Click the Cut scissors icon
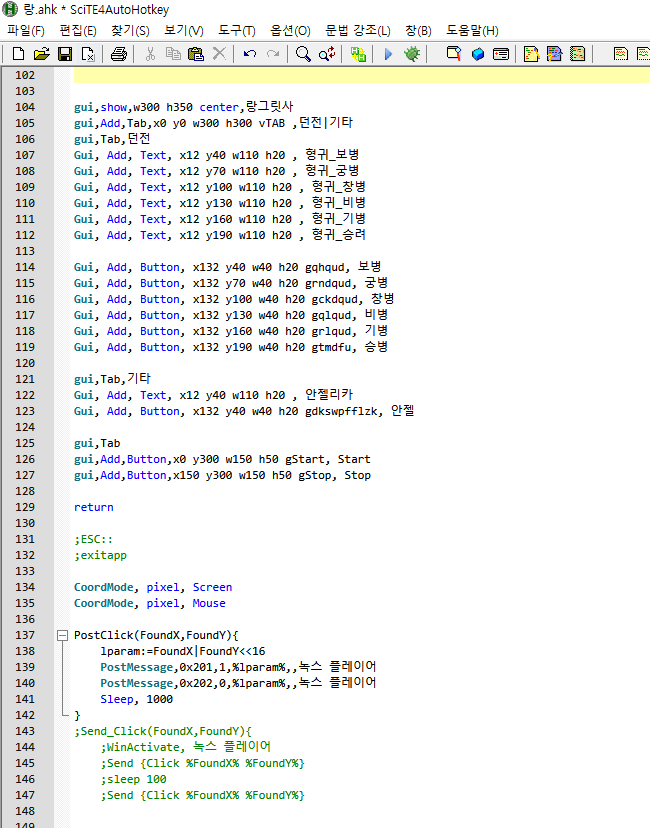Screen dimensions: 650x828 150,54
